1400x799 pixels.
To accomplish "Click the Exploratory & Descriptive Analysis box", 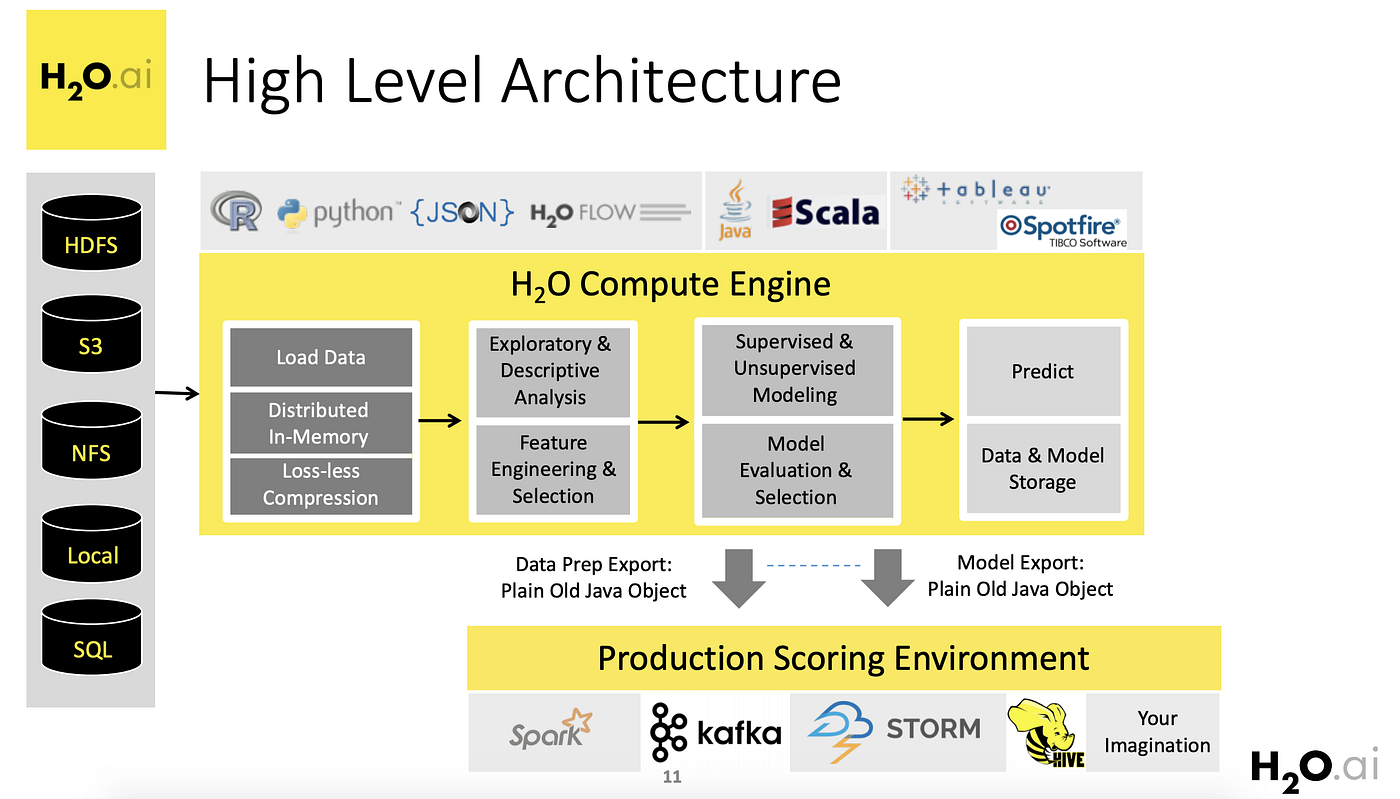I will click(x=553, y=371).
